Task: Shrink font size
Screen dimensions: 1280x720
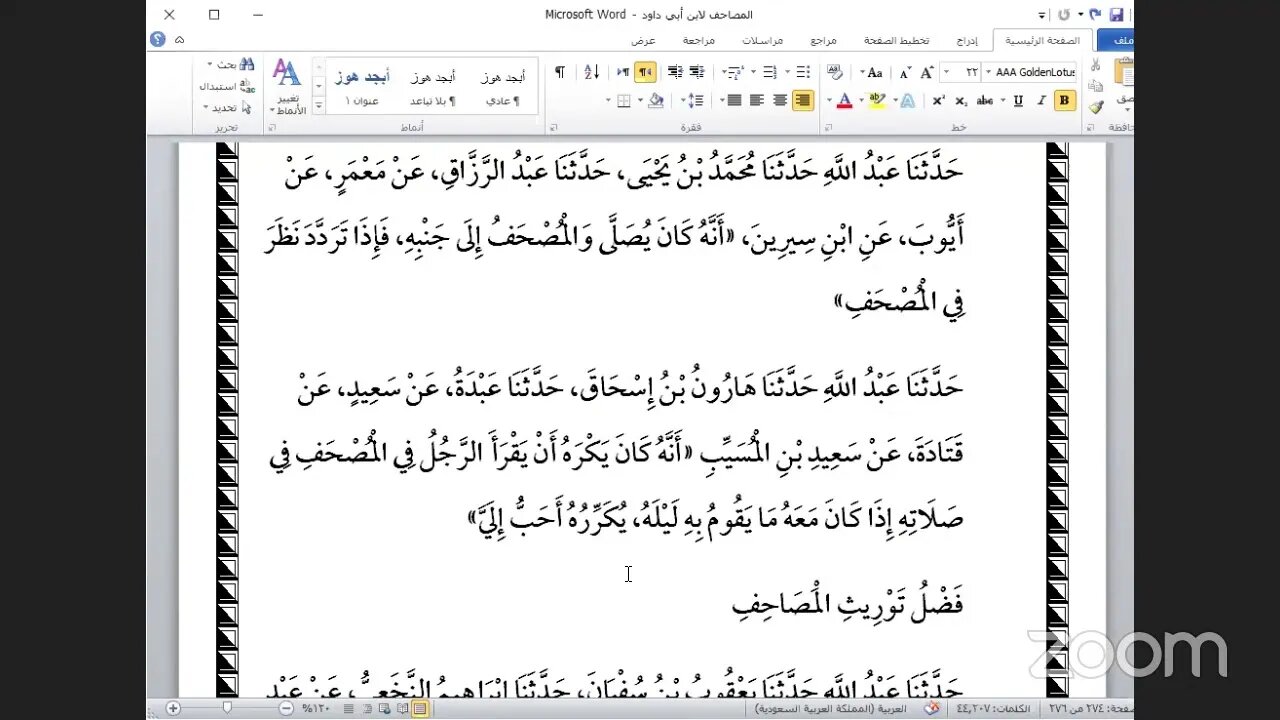Action: click(x=905, y=72)
